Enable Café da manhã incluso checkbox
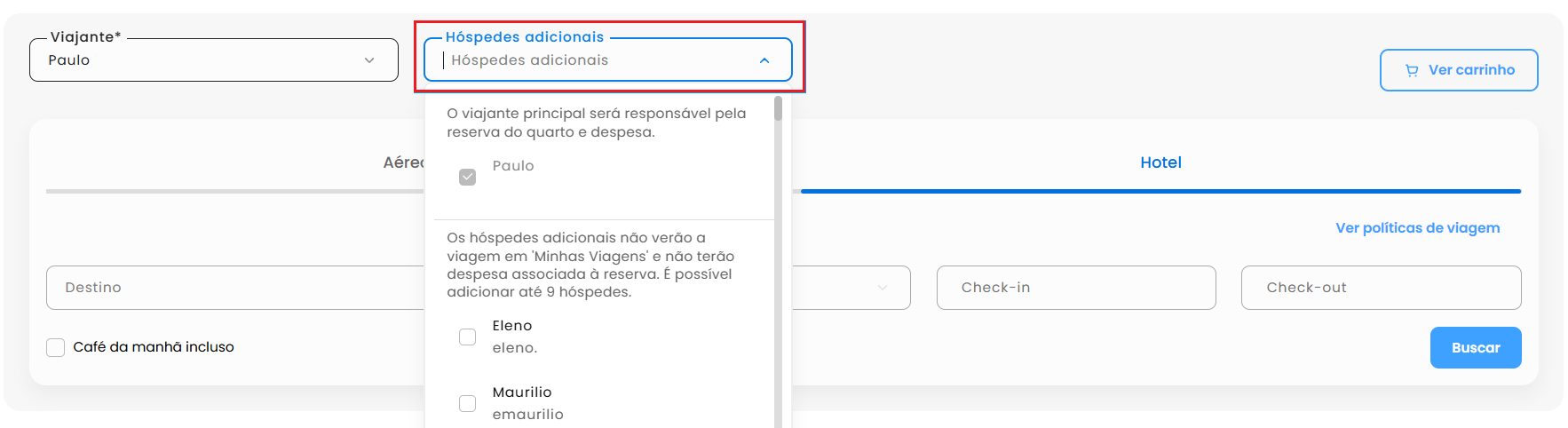The image size is (1568, 428). click(56, 347)
